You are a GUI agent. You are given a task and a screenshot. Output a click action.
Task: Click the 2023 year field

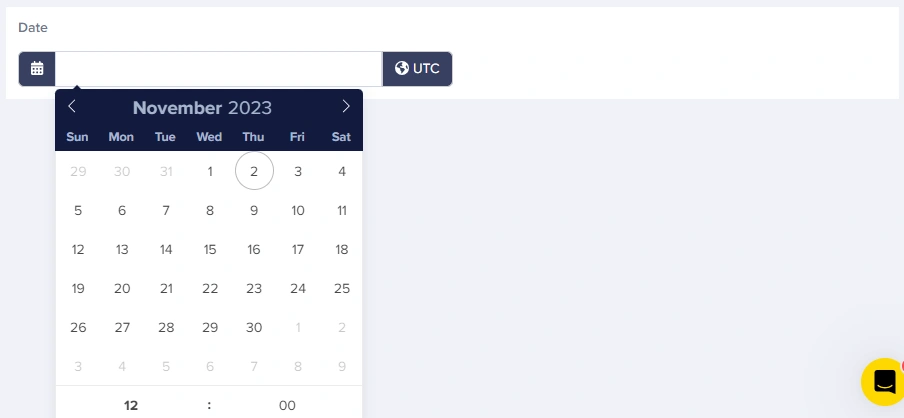pos(250,108)
